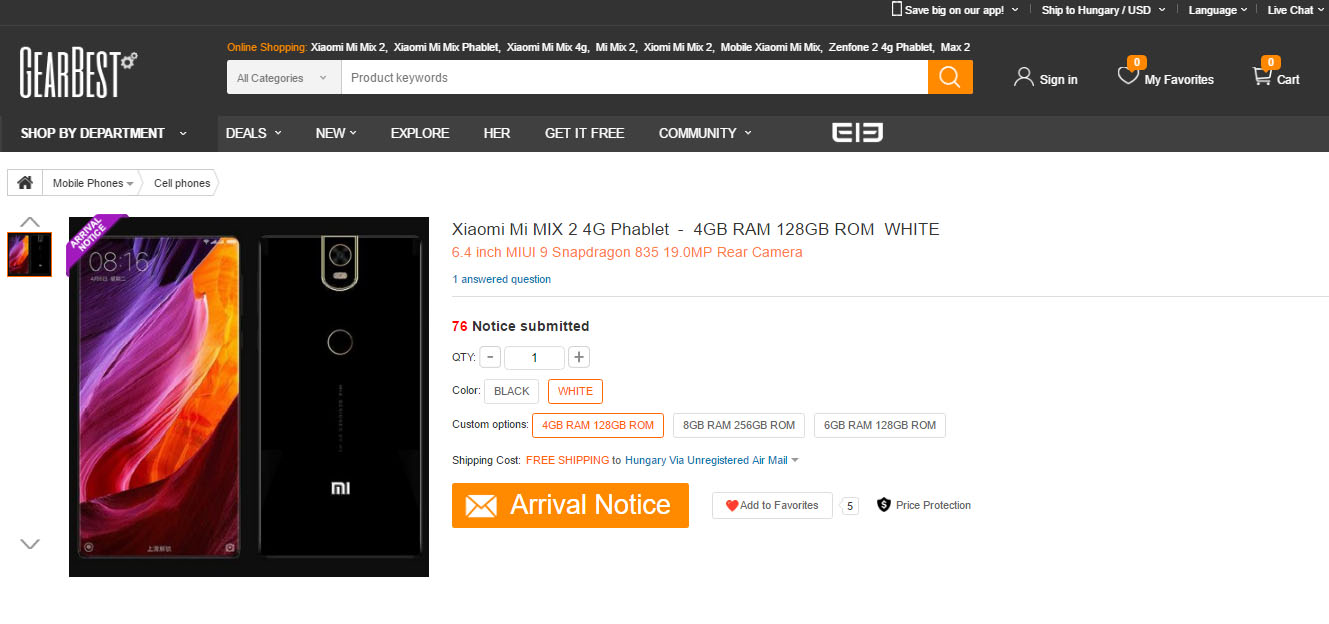This screenshot has width=1329, height=624.
Task: Choose the 6GB RAM 128GB ROM option
Action: coord(880,425)
